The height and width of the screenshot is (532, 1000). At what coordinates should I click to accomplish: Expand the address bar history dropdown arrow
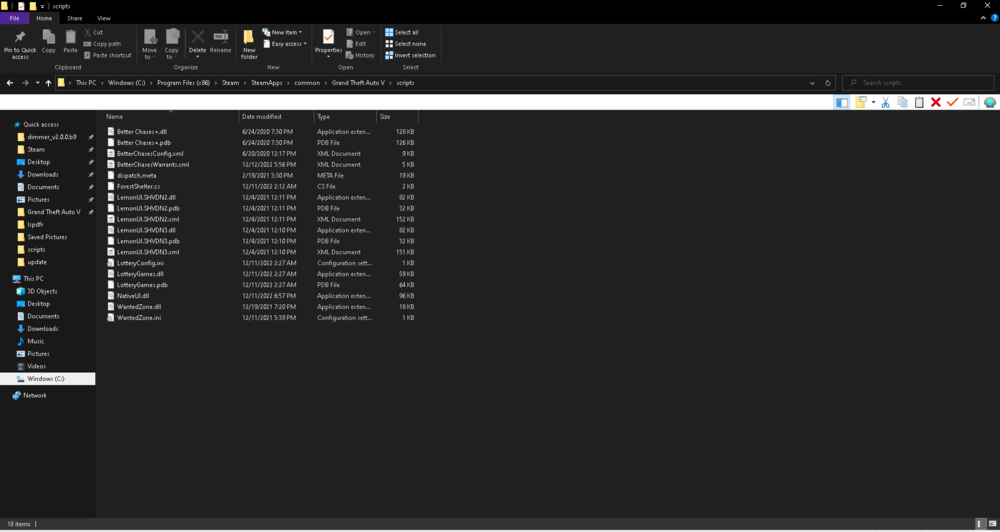point(812,83)
